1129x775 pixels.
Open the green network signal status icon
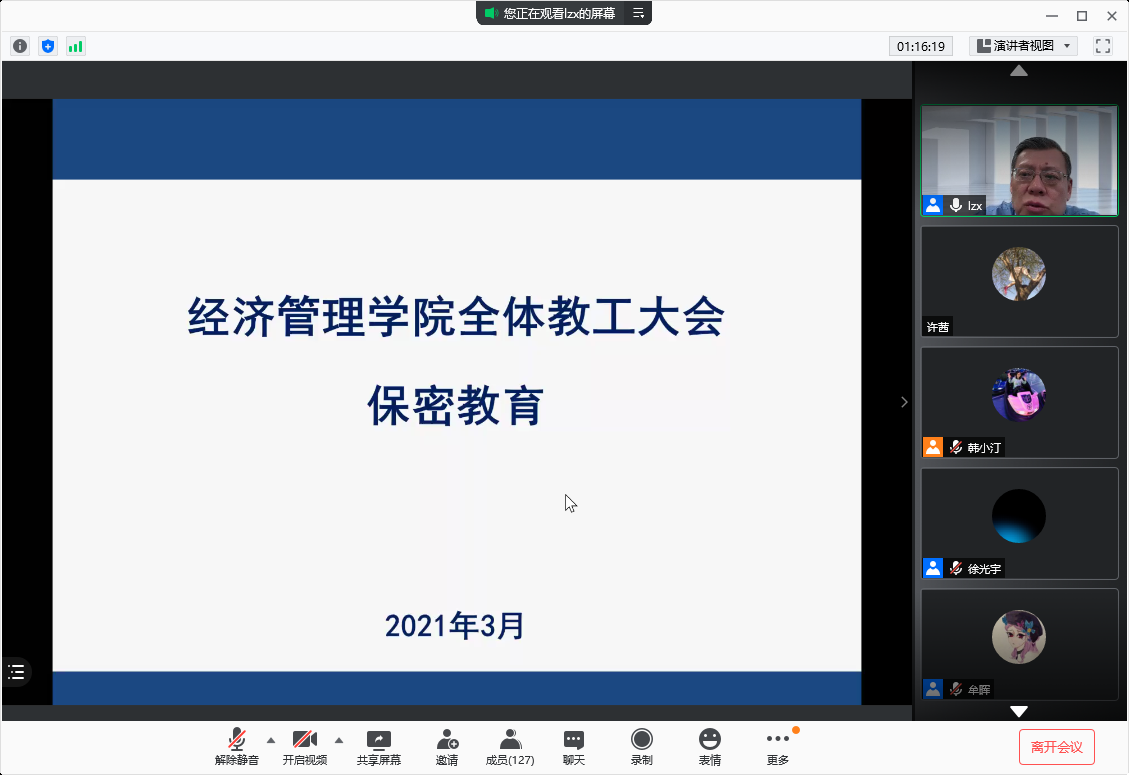(x=76, y=46)
